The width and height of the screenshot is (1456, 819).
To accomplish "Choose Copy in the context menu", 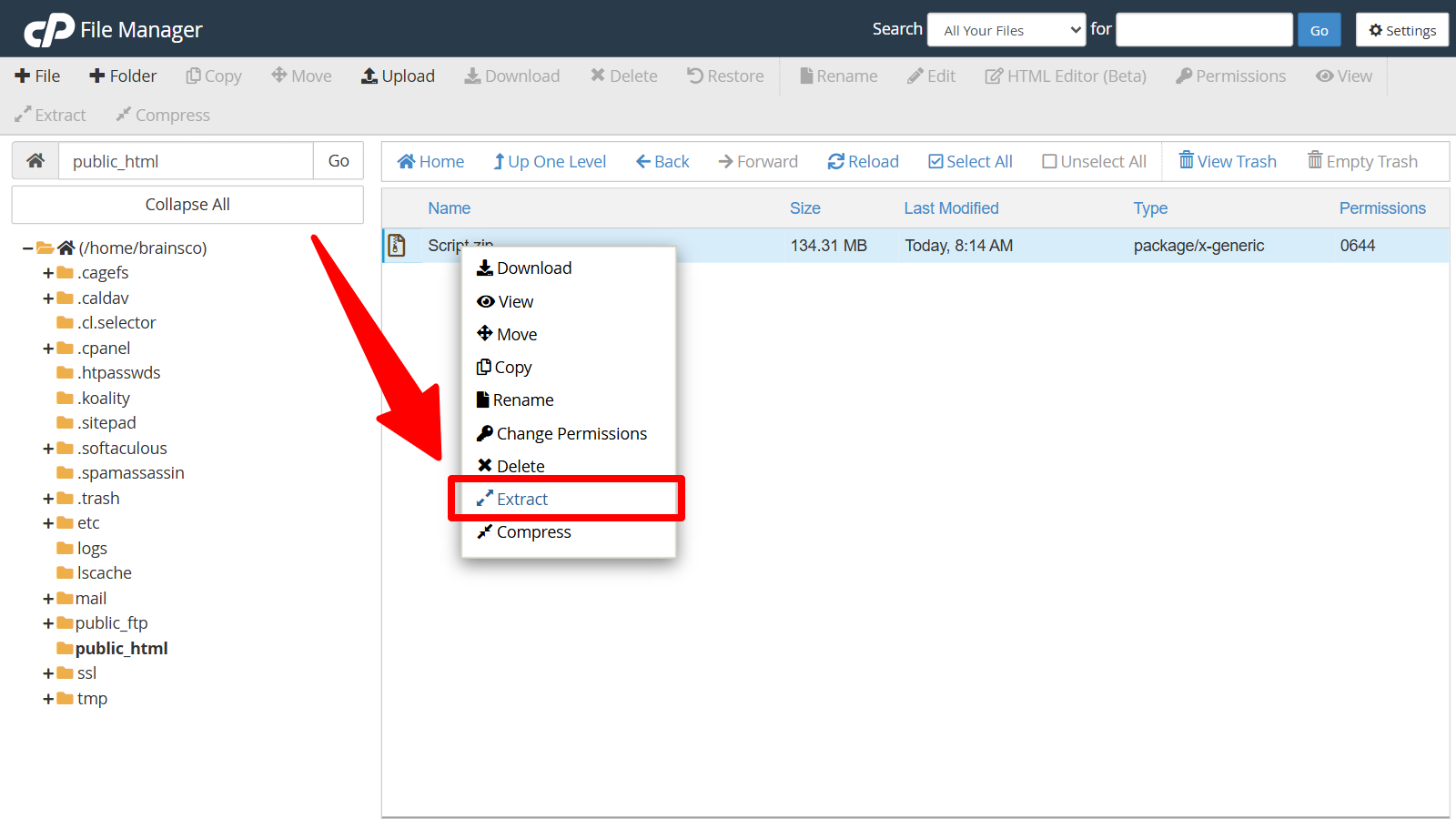I will point(504,368).
